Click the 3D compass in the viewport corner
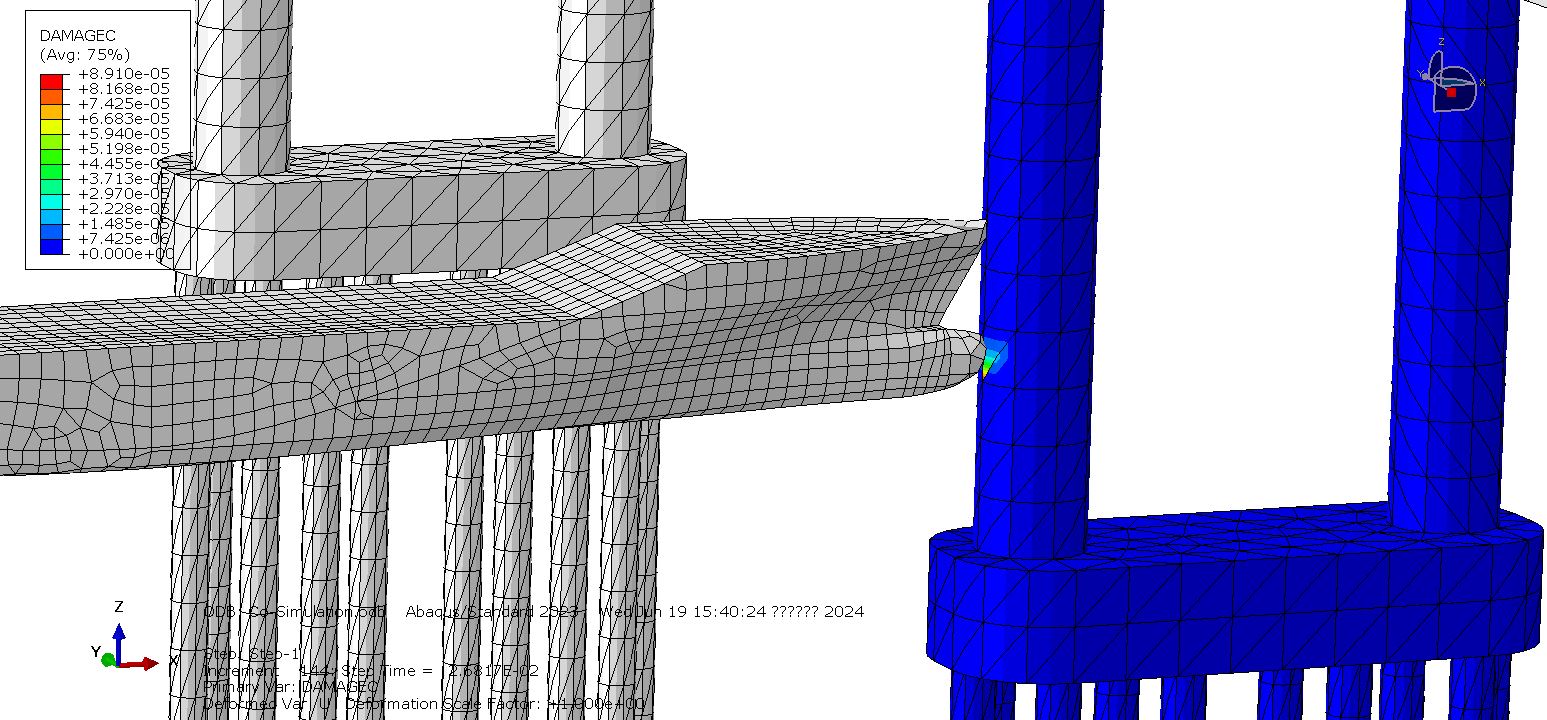The image size is (1547, 720). tap(1451, 78)
